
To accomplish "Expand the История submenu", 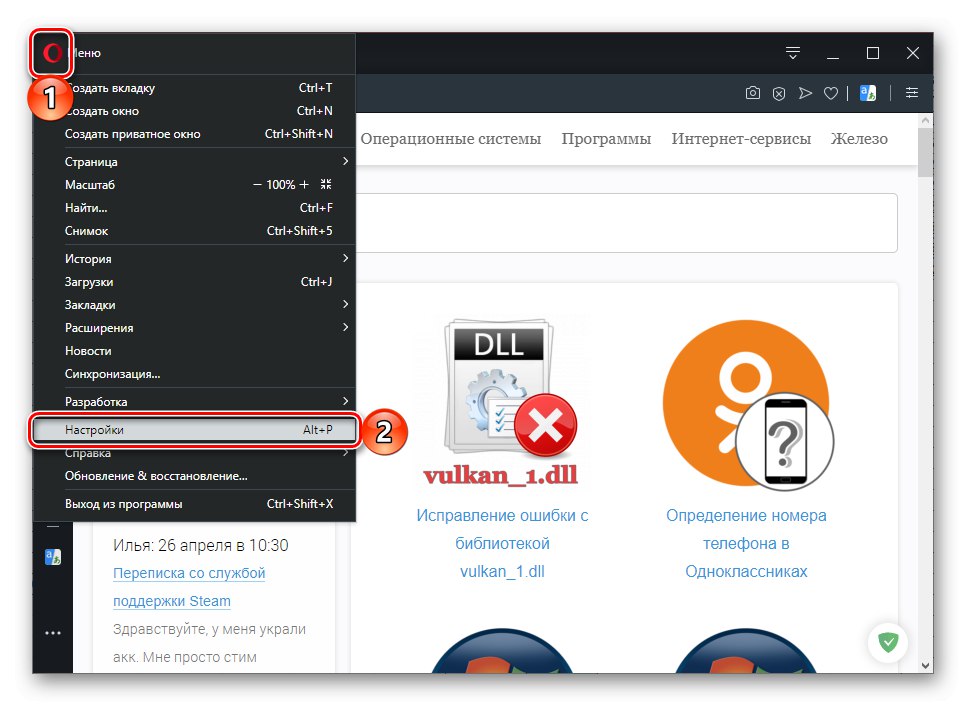I will 194,259.
